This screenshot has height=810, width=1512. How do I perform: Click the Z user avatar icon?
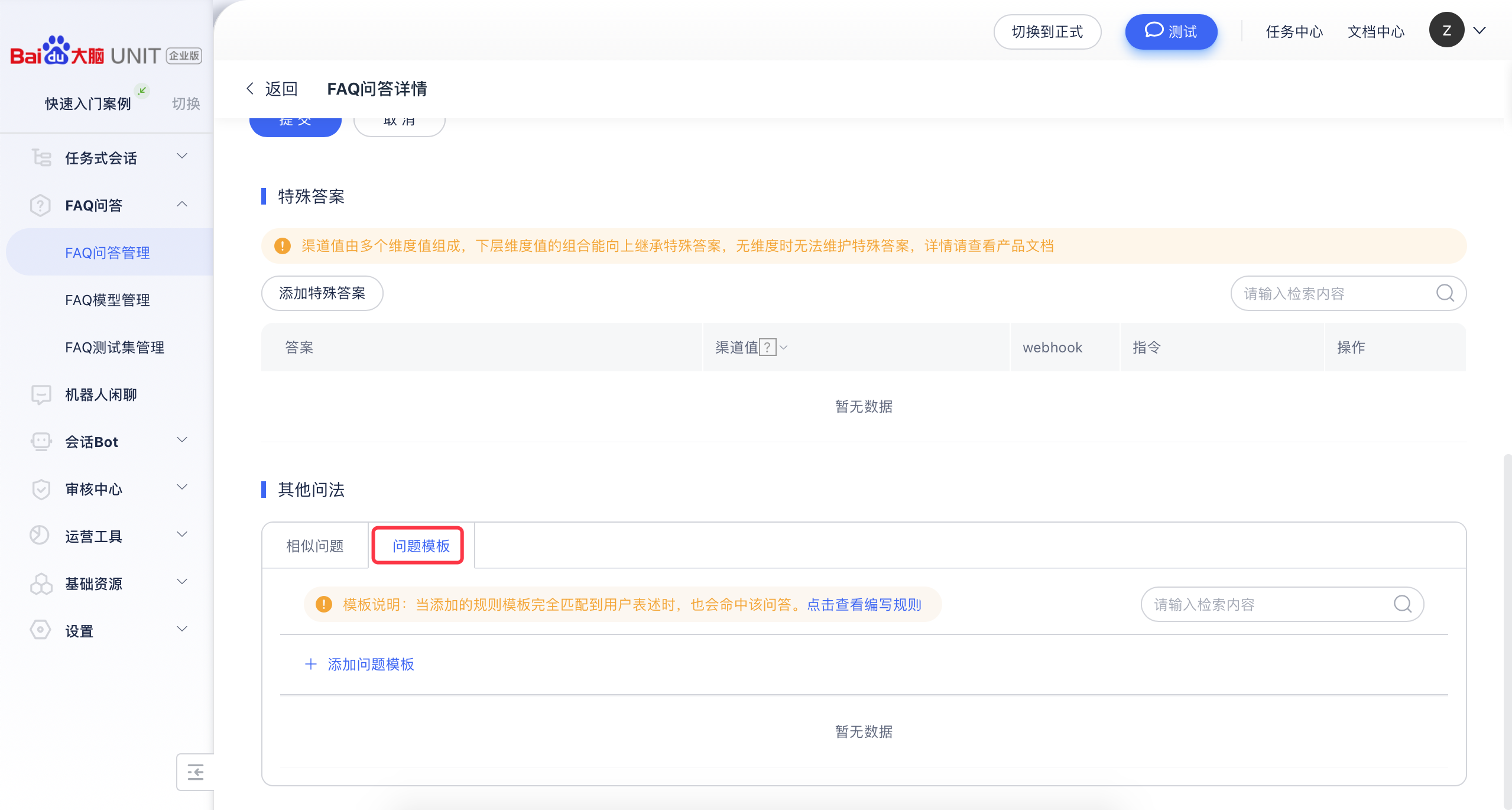(x=1446, y=31)
